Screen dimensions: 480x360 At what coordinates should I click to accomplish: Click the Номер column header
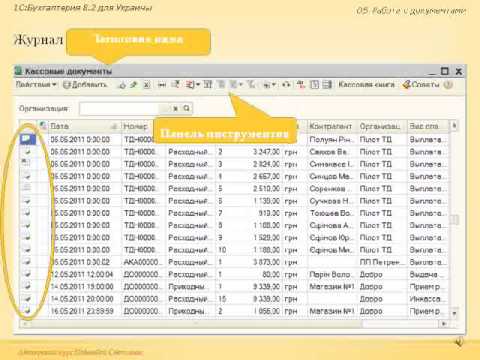pos(137,126)
